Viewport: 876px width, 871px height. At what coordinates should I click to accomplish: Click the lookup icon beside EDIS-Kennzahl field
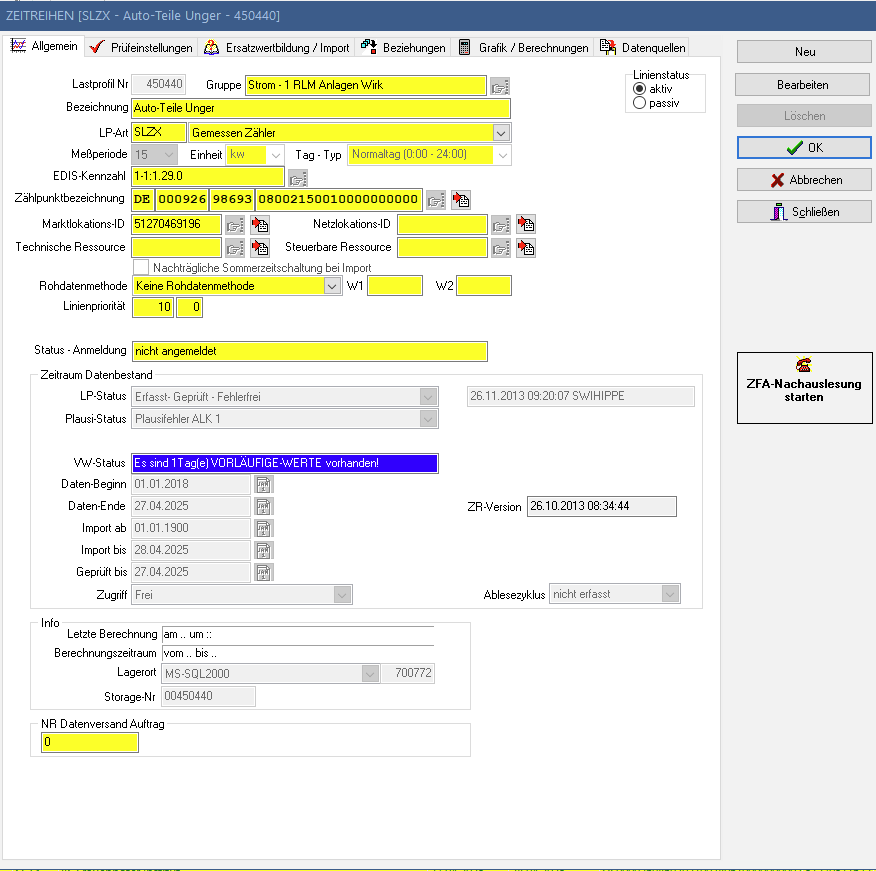click(x=297, y=178)
